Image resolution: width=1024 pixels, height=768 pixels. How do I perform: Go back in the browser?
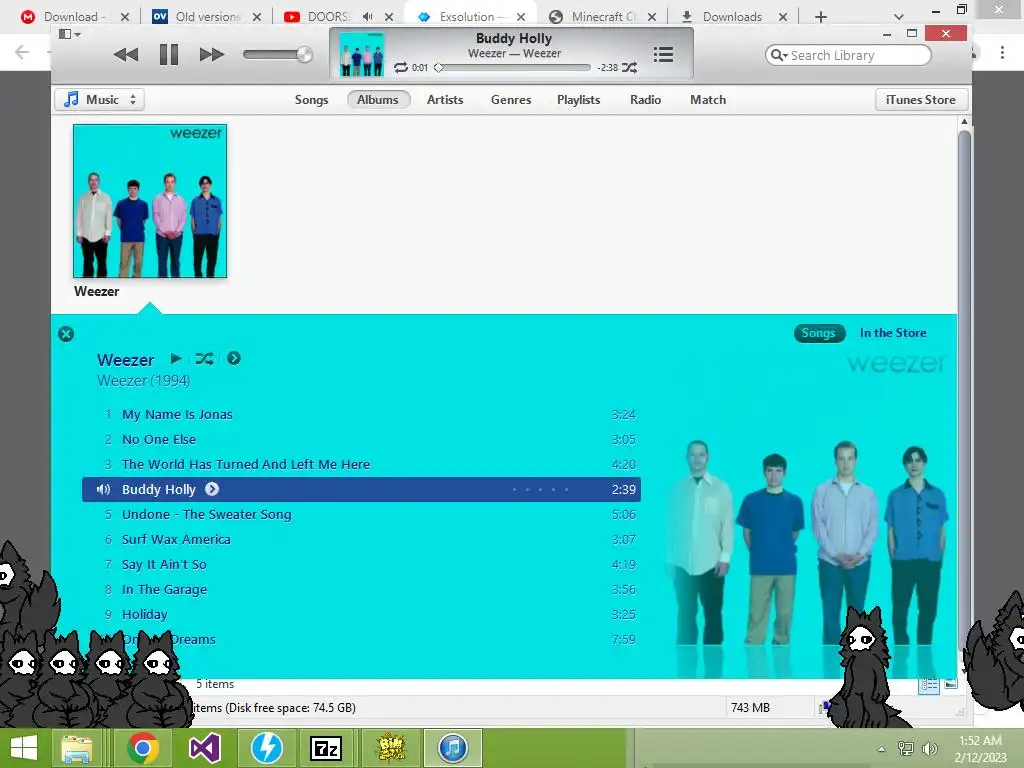22,52
